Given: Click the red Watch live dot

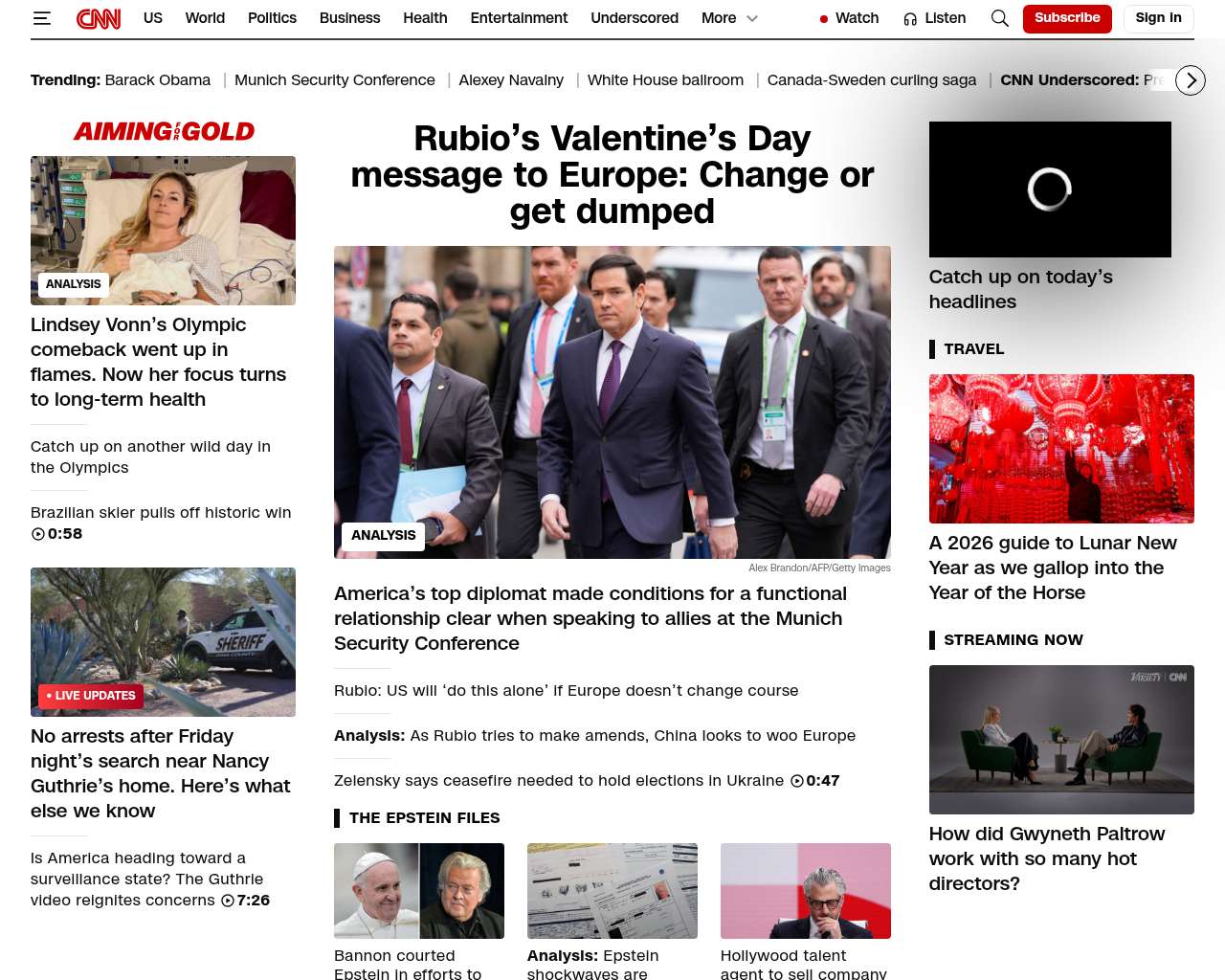Looking at the screenshot, I should [x=823, y=19].
